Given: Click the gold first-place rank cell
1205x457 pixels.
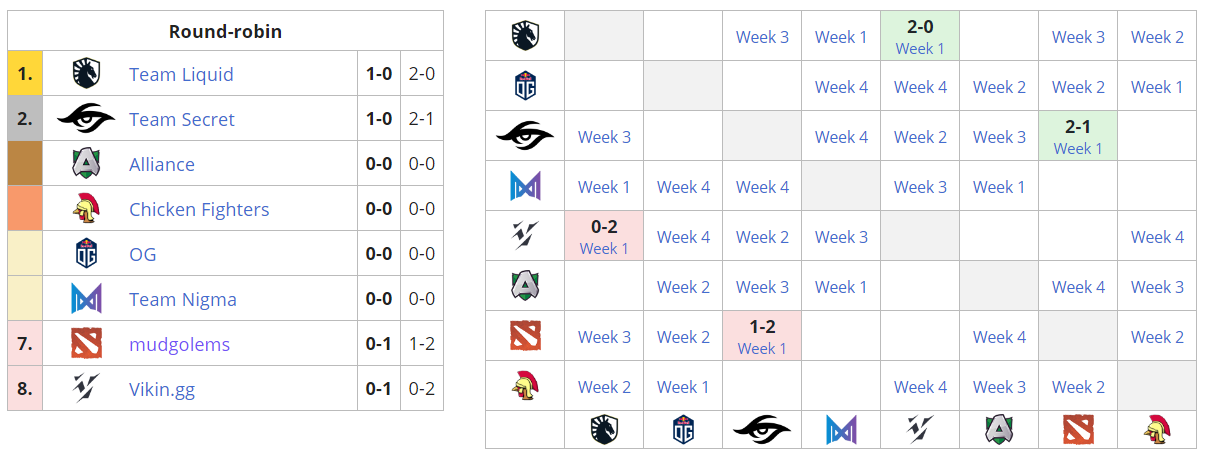Looking at the screenshot, I should point(25,74).
